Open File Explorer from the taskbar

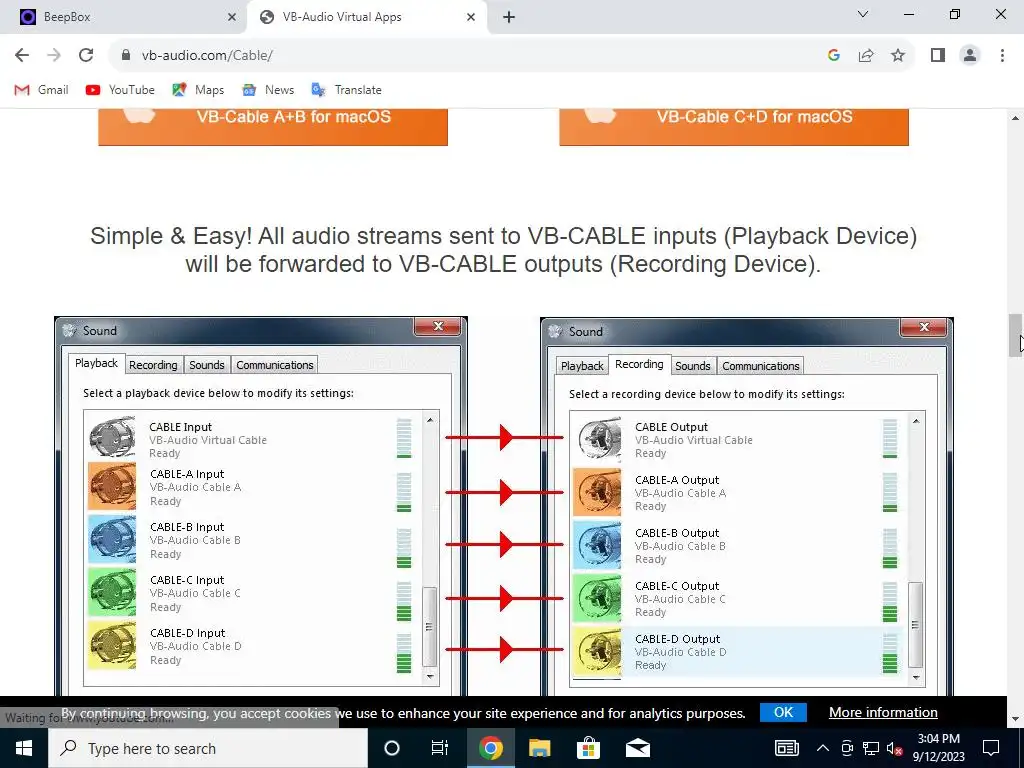(539, 748)
